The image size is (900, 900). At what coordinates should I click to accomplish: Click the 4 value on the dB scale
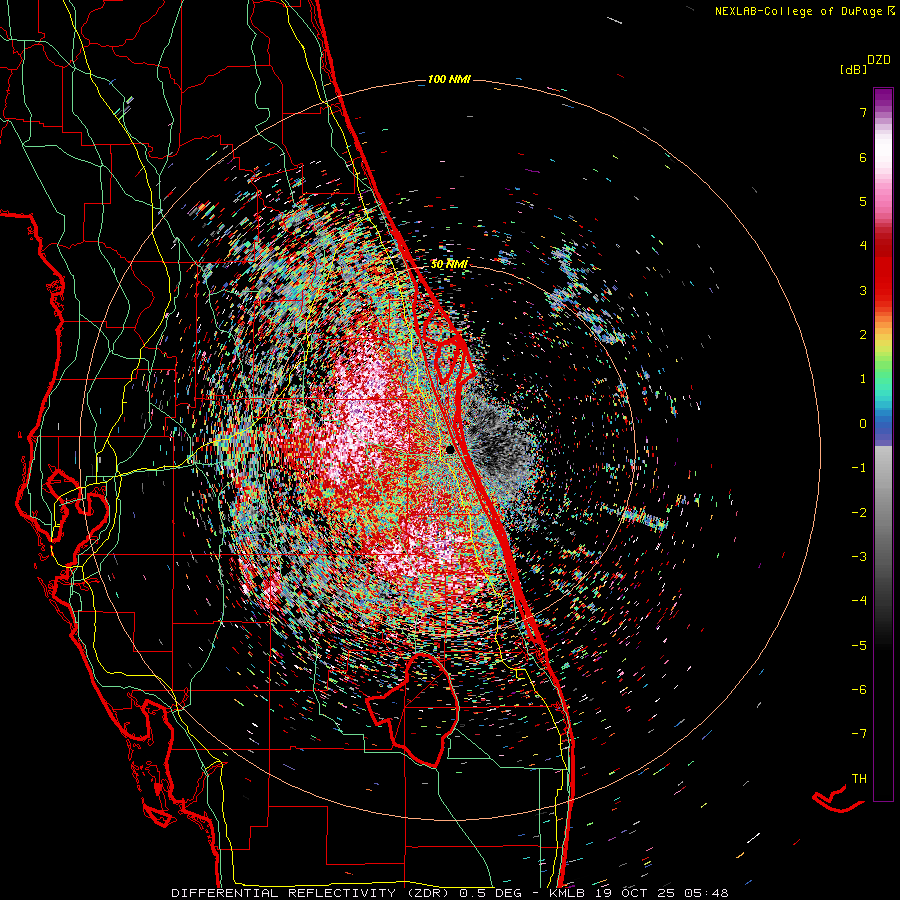(863, 246)
